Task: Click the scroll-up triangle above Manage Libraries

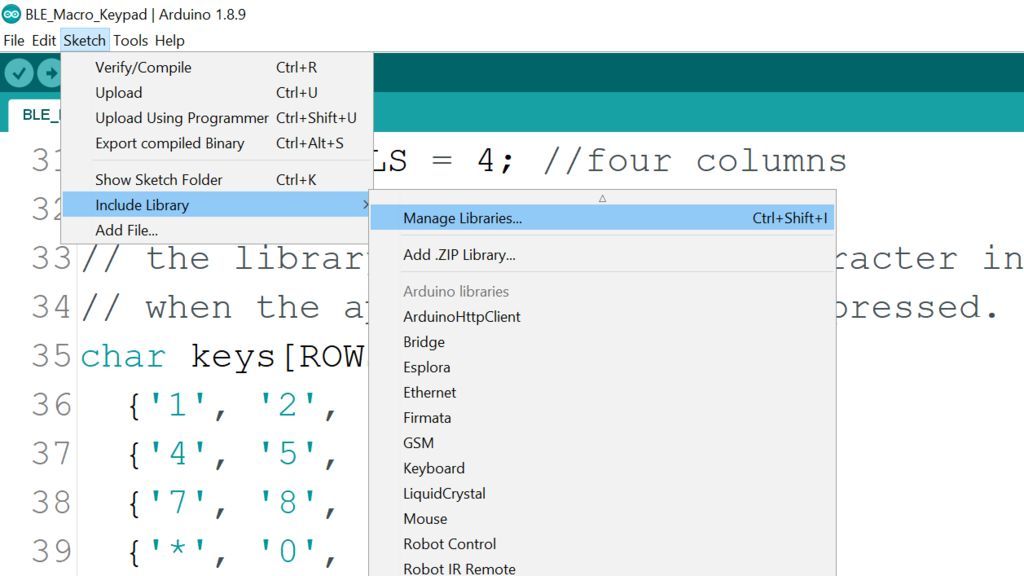Action: tap(602, 198)
